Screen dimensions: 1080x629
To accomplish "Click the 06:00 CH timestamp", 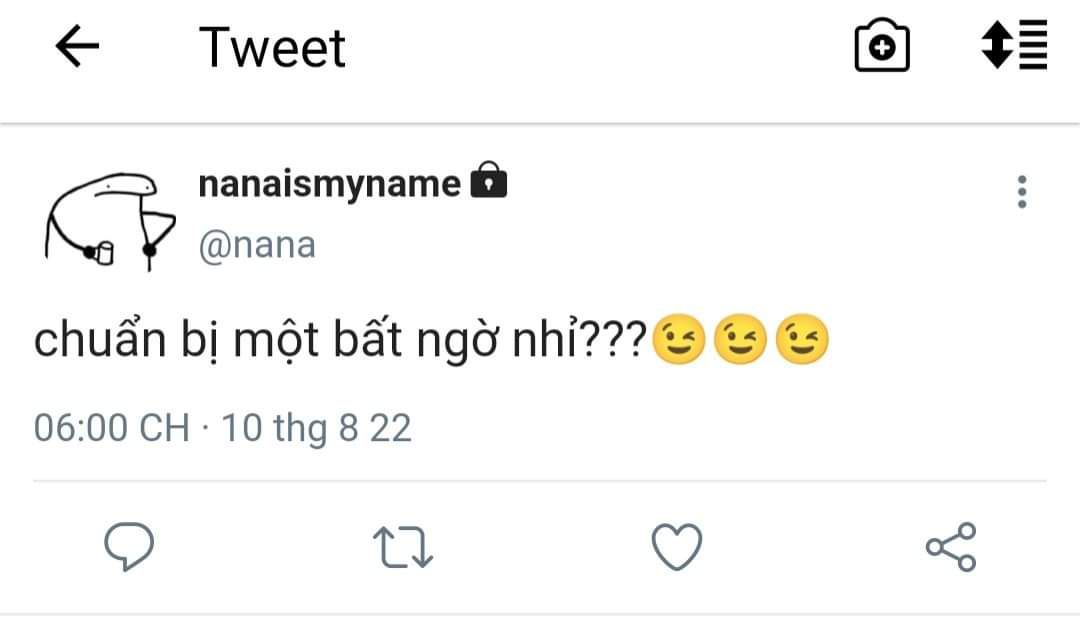I will (112, 428).
